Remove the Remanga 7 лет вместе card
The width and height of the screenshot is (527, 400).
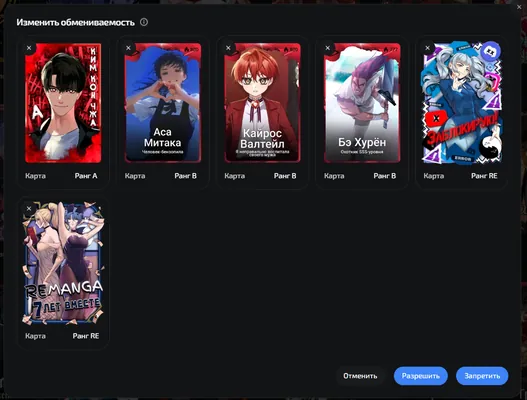click(x=29, y=209)
